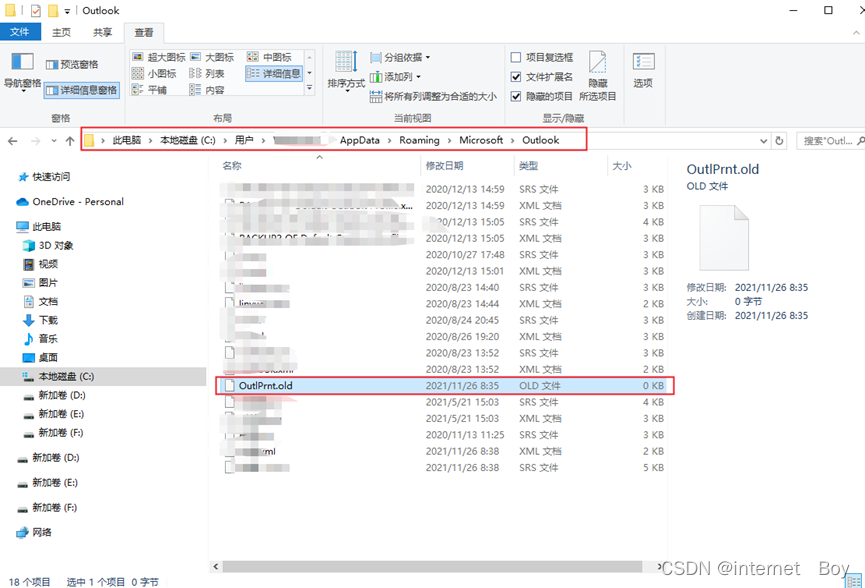The height and width of the screenshot is (588, 865).
Task: Open Group by (分组依据) dropdown
Action: pos(400,57)
